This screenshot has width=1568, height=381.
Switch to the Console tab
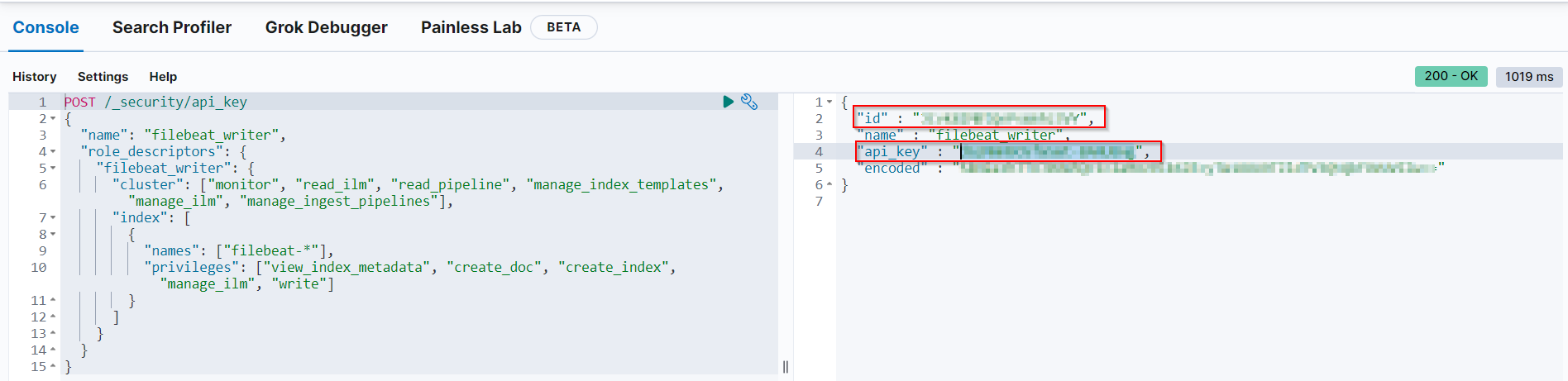pyautogui.click(x=45, y=27)
